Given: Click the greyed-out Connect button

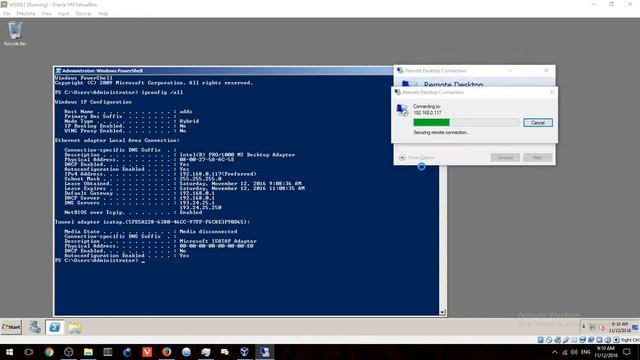Looking at the screenshot, I should click(x=504, y=158).
